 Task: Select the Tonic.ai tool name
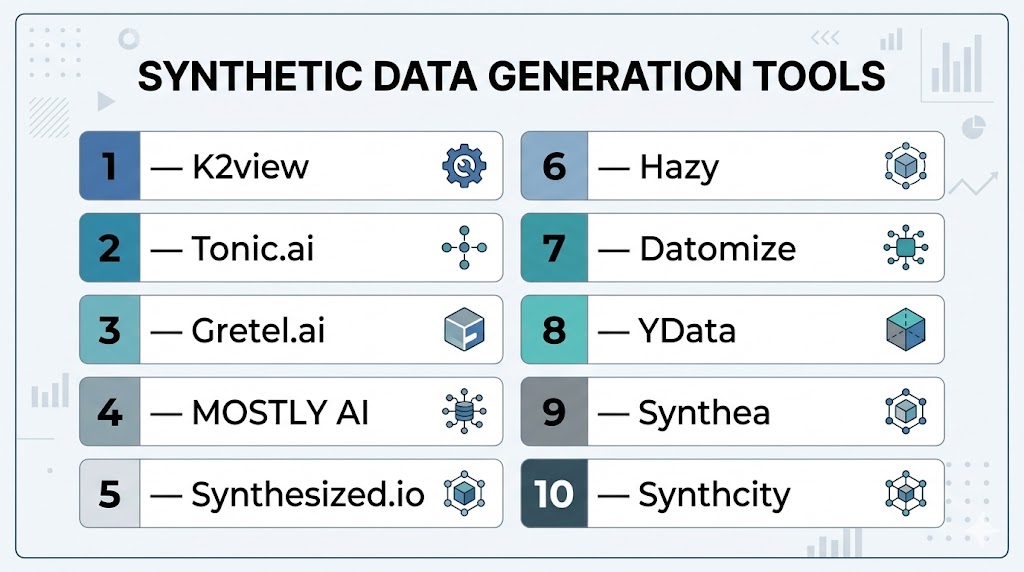click(252, 248)
